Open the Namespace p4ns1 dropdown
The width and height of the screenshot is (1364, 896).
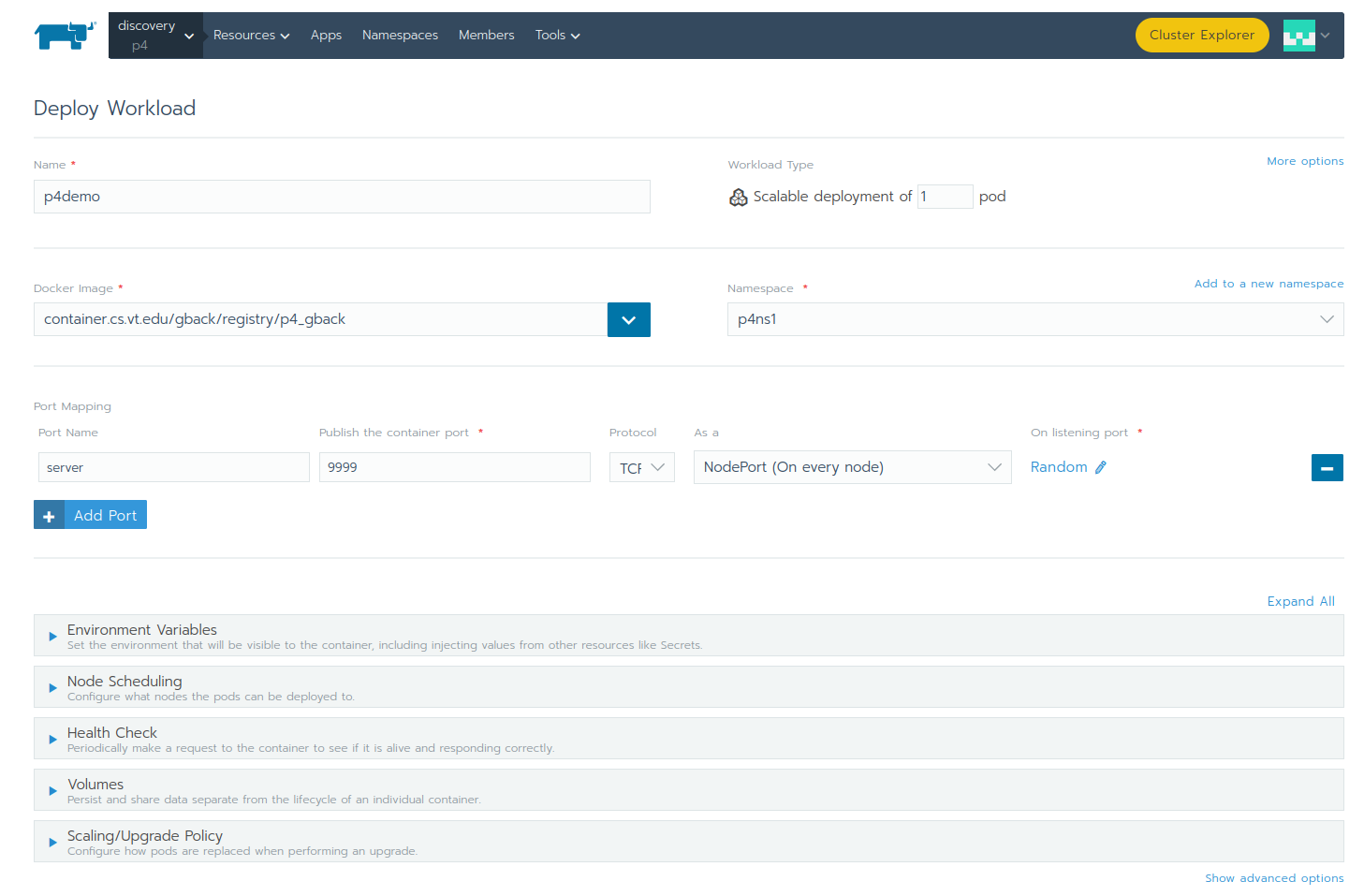click(1034, 319)
